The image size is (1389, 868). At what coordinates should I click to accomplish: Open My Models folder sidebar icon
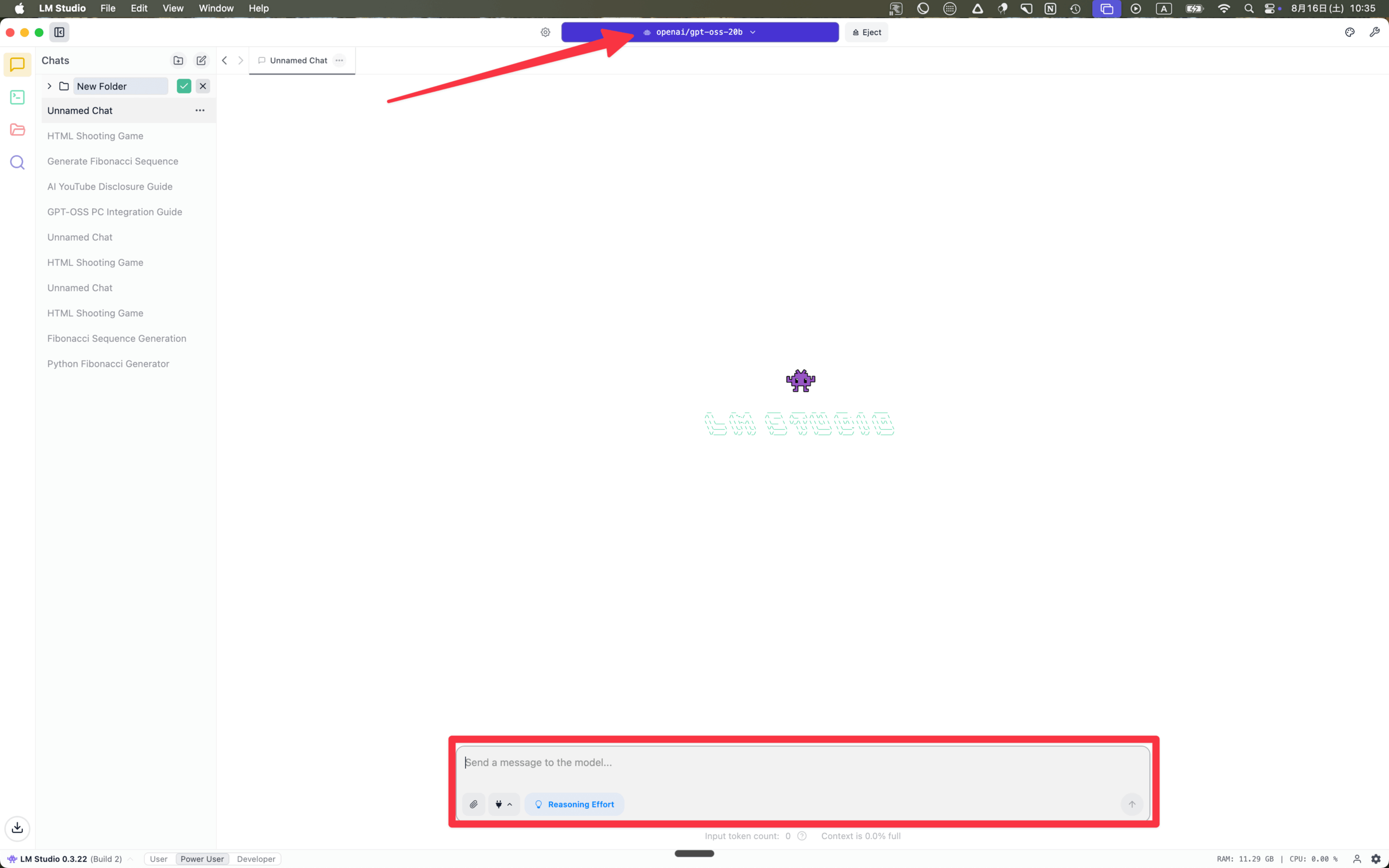(17, 130)
